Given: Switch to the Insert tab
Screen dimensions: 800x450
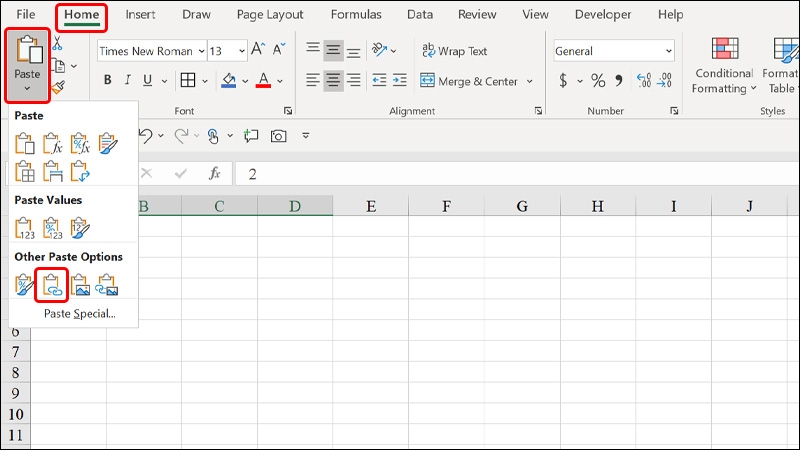Looking at the screenshot, I should point(140,14).
